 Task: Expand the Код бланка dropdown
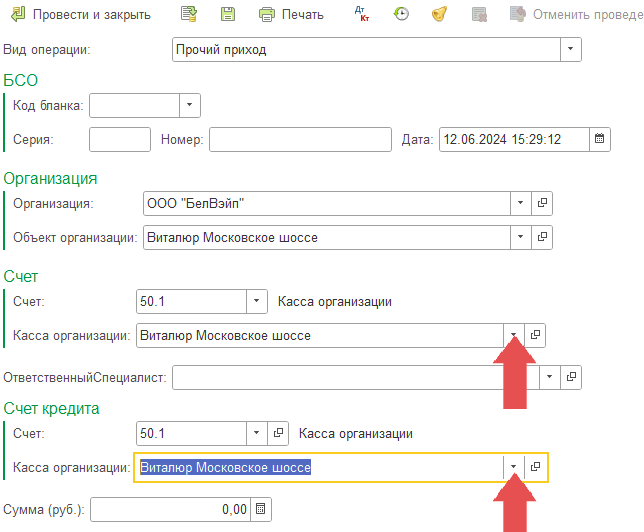point(190,105)
